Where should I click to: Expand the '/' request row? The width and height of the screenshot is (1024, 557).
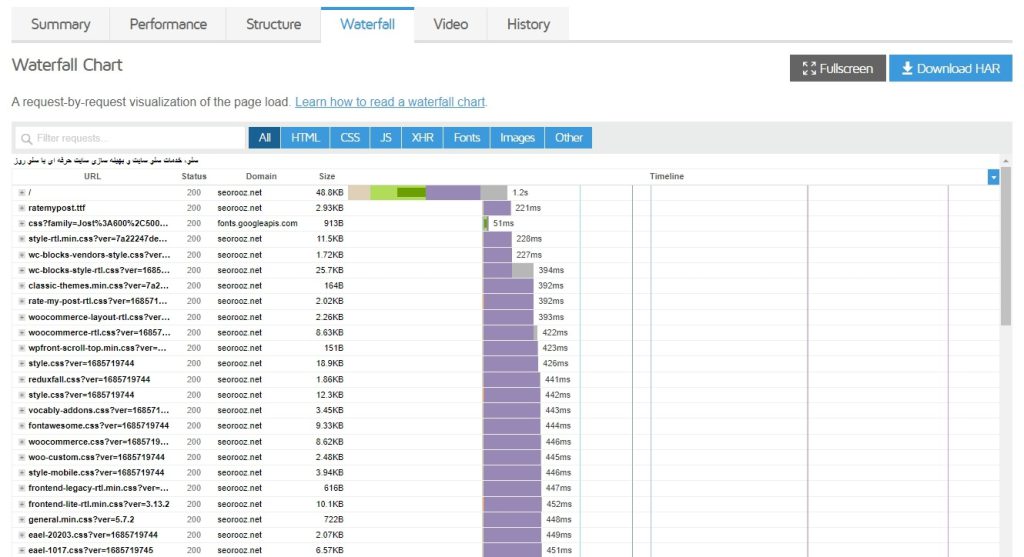(22, 193)
